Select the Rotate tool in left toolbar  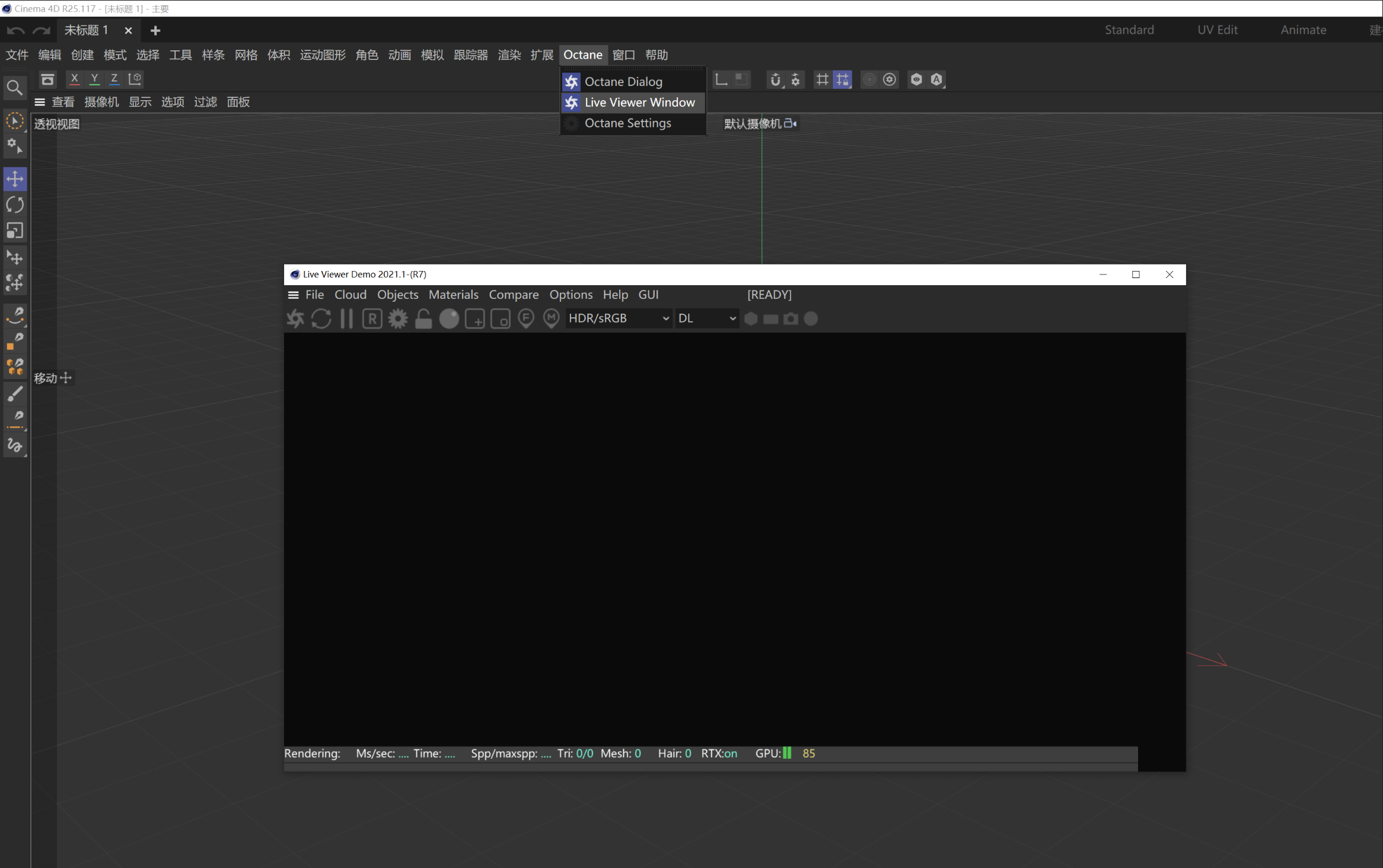(15, 205)
